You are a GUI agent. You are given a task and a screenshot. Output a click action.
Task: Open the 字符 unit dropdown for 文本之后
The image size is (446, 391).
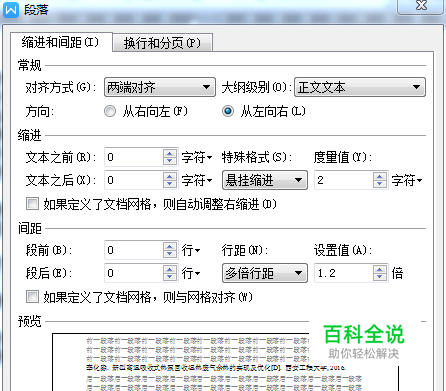click(197, 180)
